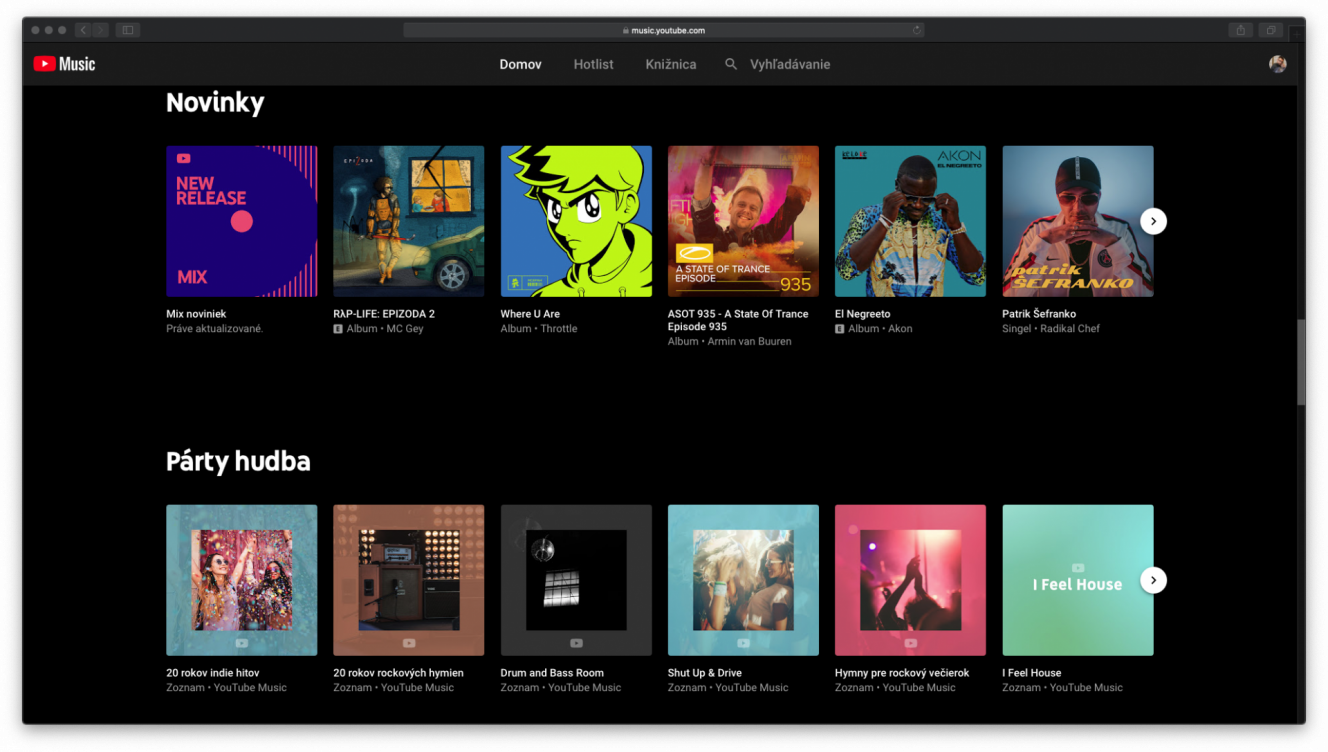Click the I Feel House title link

point(1032,673)
